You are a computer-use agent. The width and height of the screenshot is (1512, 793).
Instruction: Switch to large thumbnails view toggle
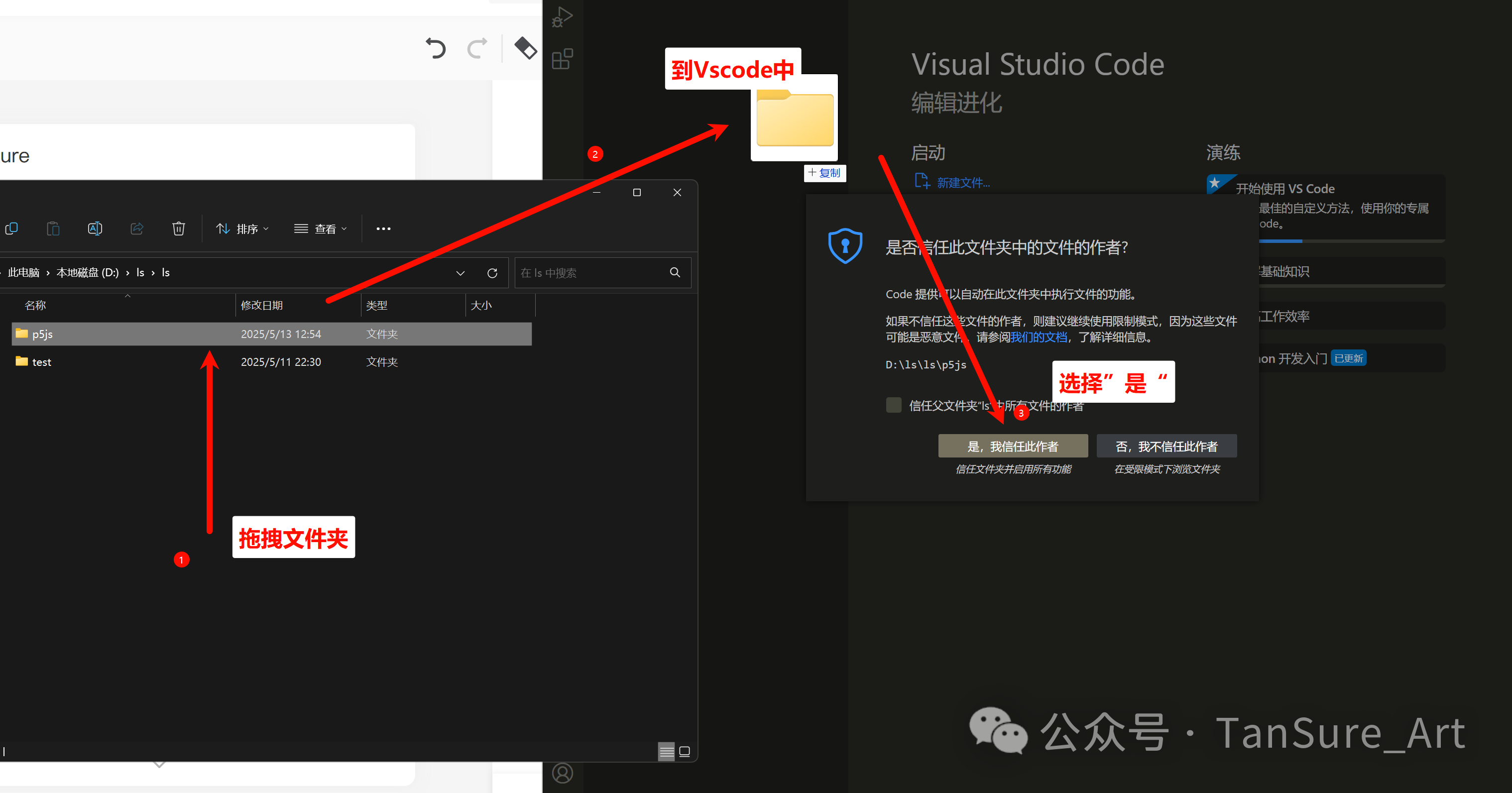(x=685, y=751)
